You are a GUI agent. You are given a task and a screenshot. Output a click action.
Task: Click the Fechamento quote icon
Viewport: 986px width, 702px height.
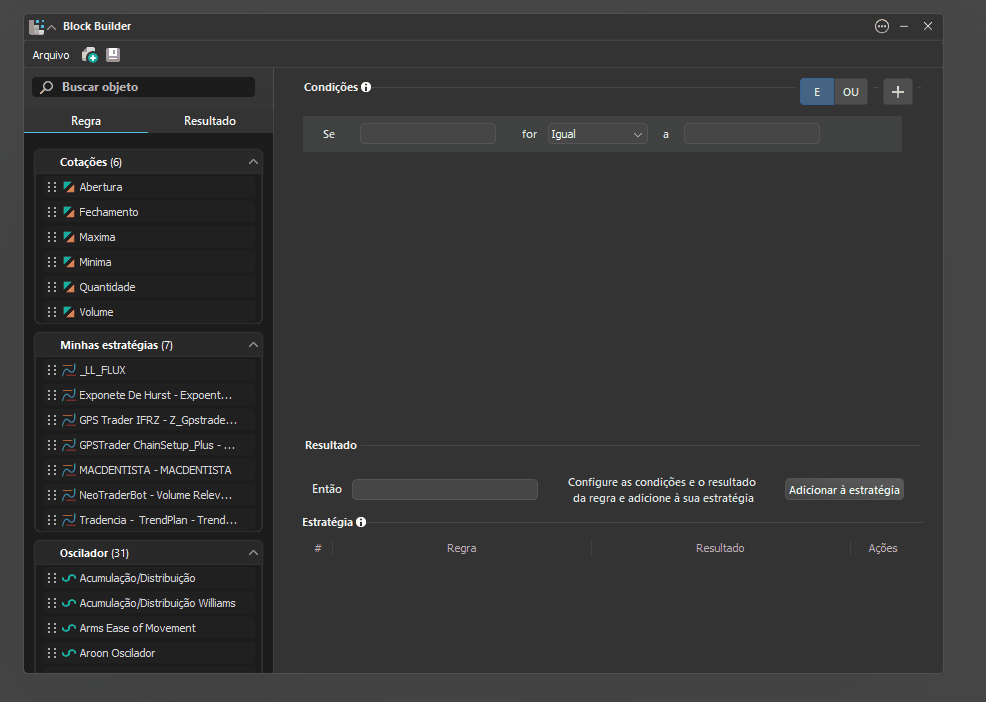pos(69,212)
